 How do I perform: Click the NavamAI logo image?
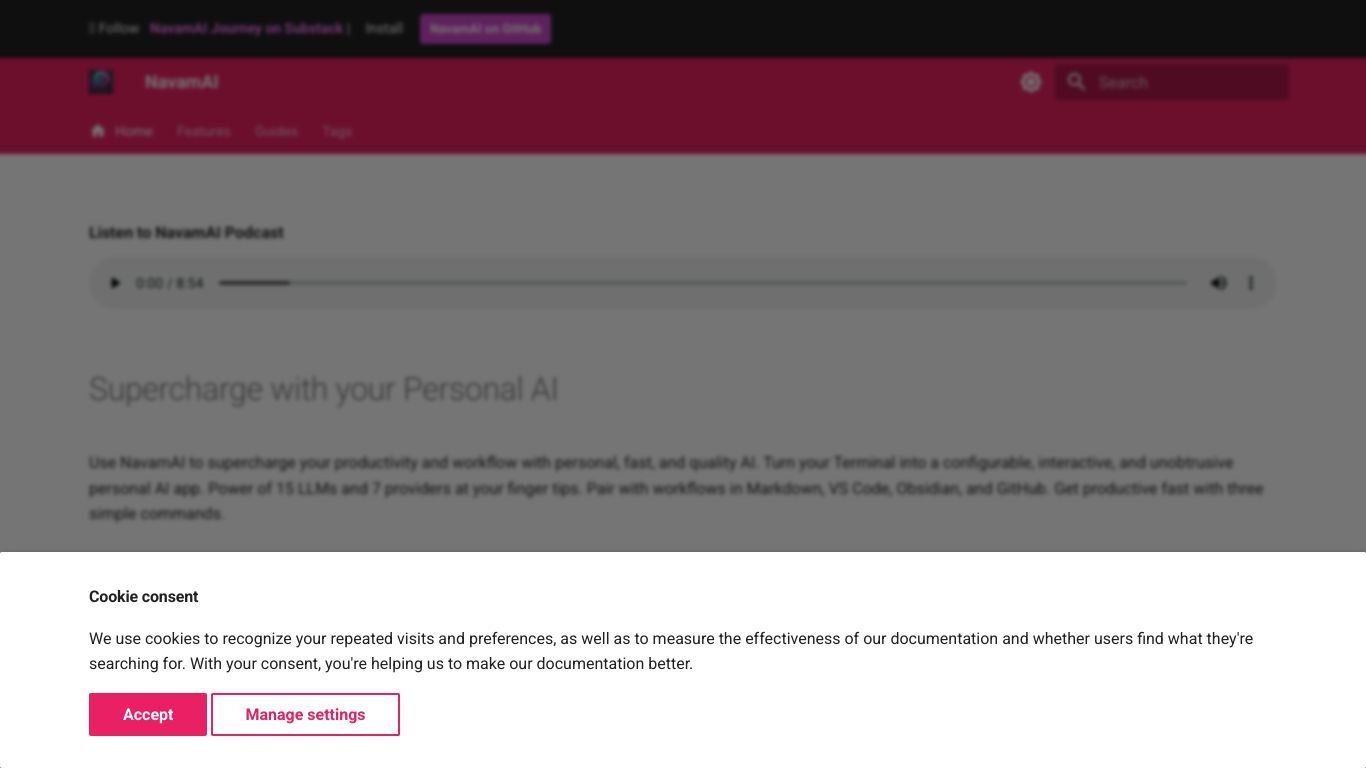click(x=101, y=82)
